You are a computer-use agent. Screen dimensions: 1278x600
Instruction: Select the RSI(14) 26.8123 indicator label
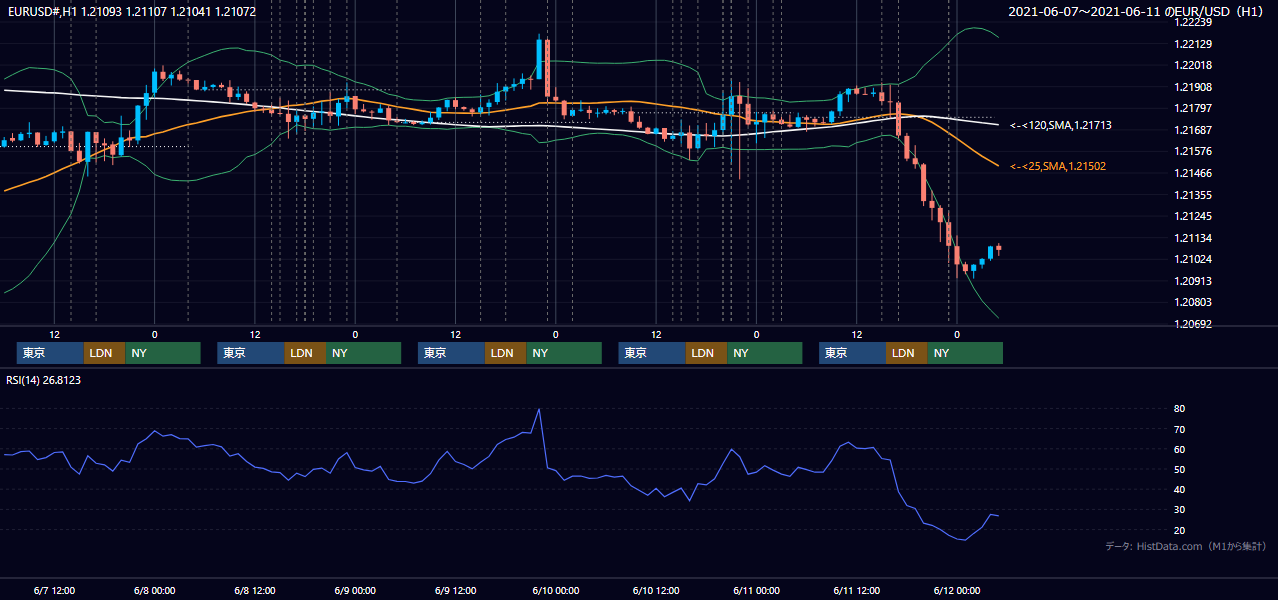point(44,380)
